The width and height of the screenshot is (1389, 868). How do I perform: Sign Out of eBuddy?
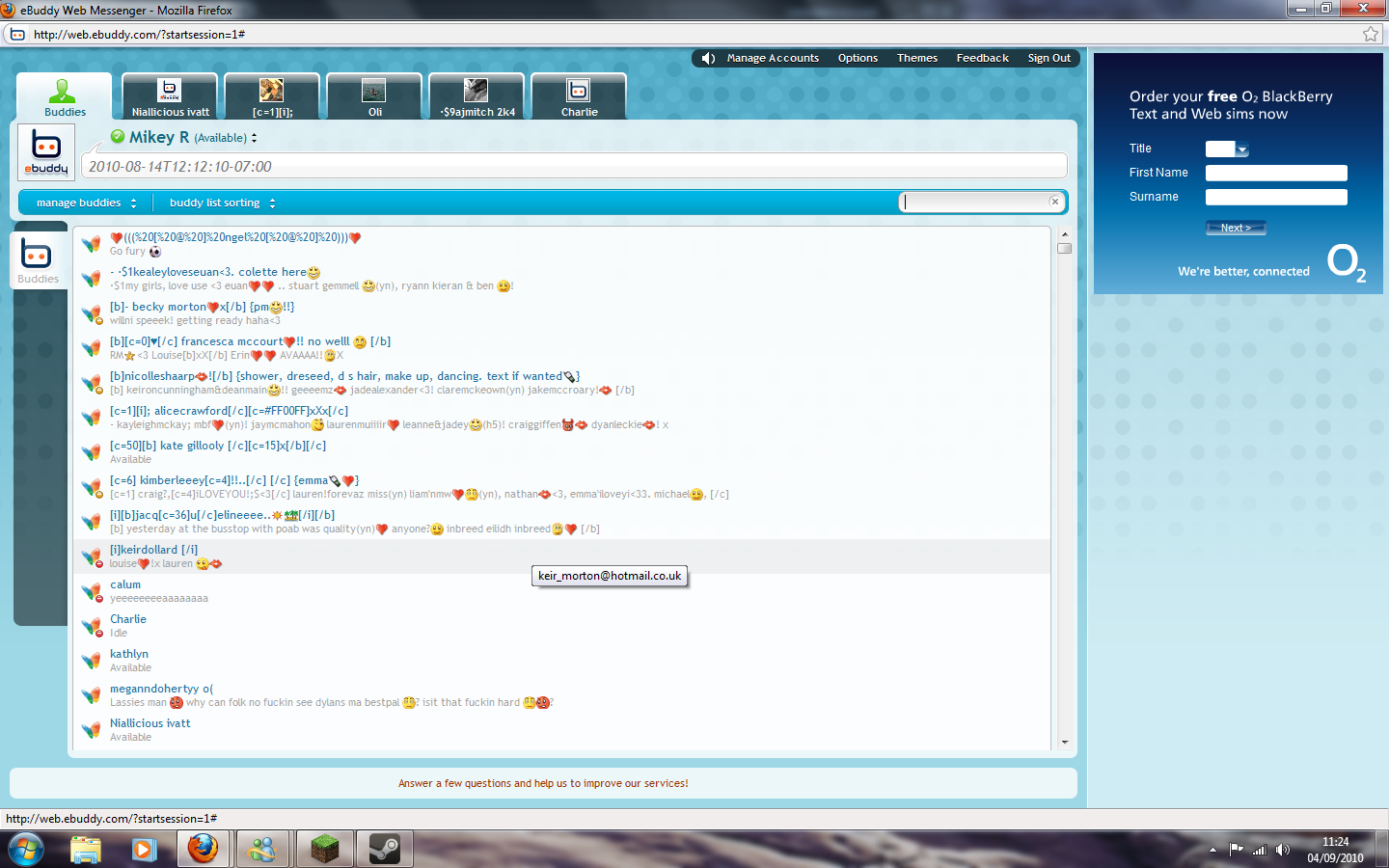(1049, 58)
